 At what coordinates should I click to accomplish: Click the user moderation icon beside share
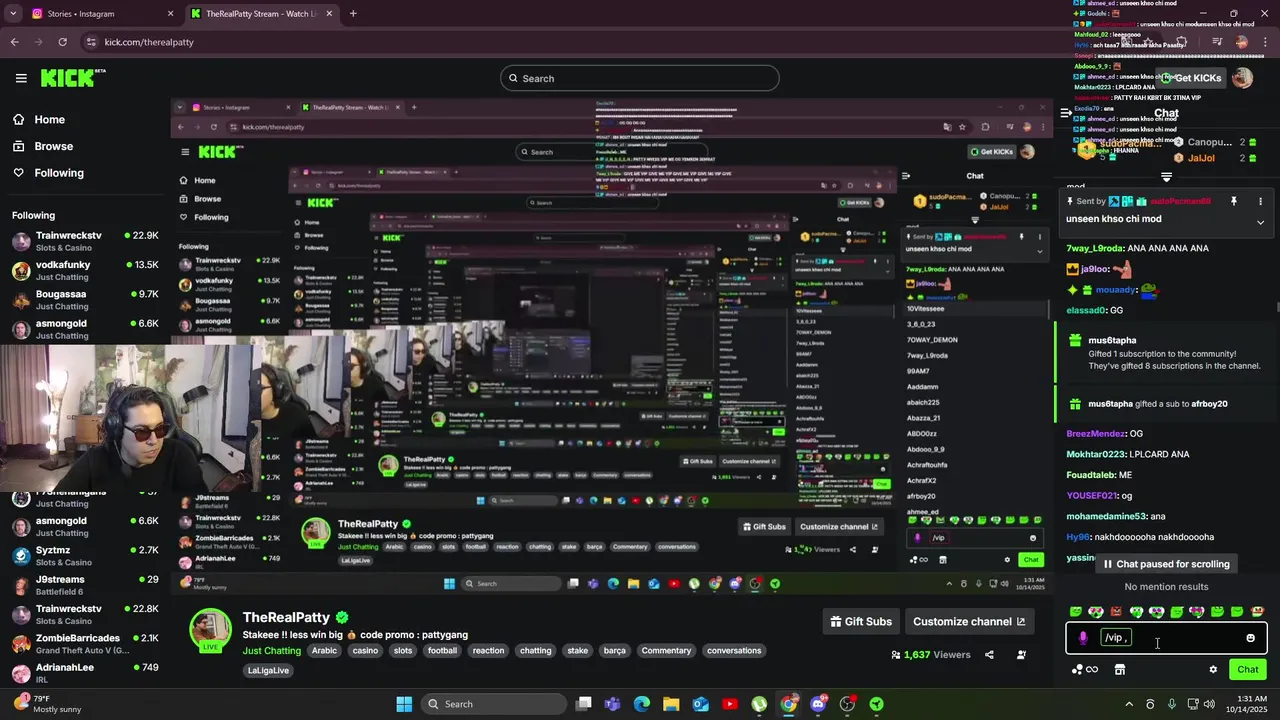tap(1021, 655)
